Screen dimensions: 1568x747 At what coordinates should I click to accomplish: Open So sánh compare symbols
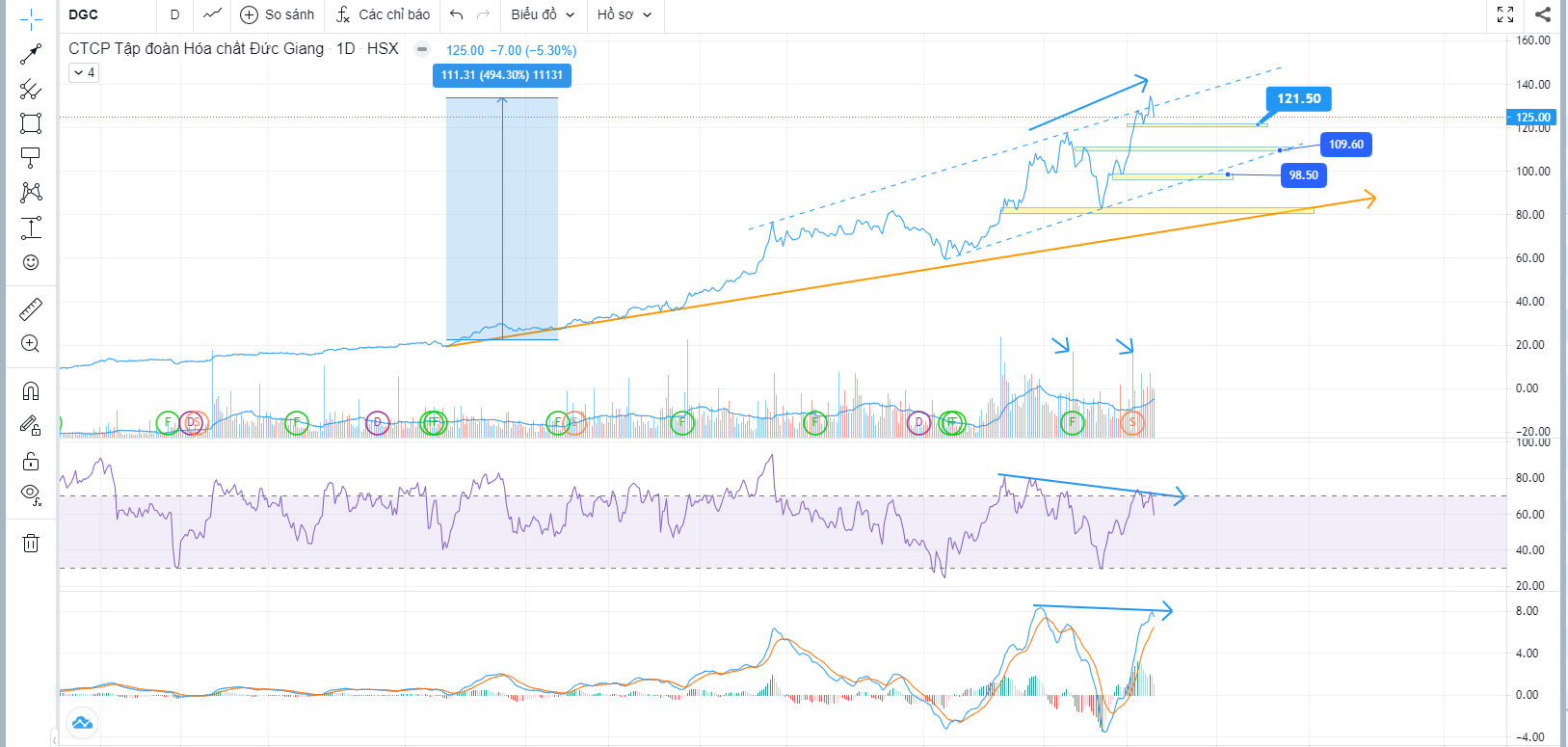[278, 14]
